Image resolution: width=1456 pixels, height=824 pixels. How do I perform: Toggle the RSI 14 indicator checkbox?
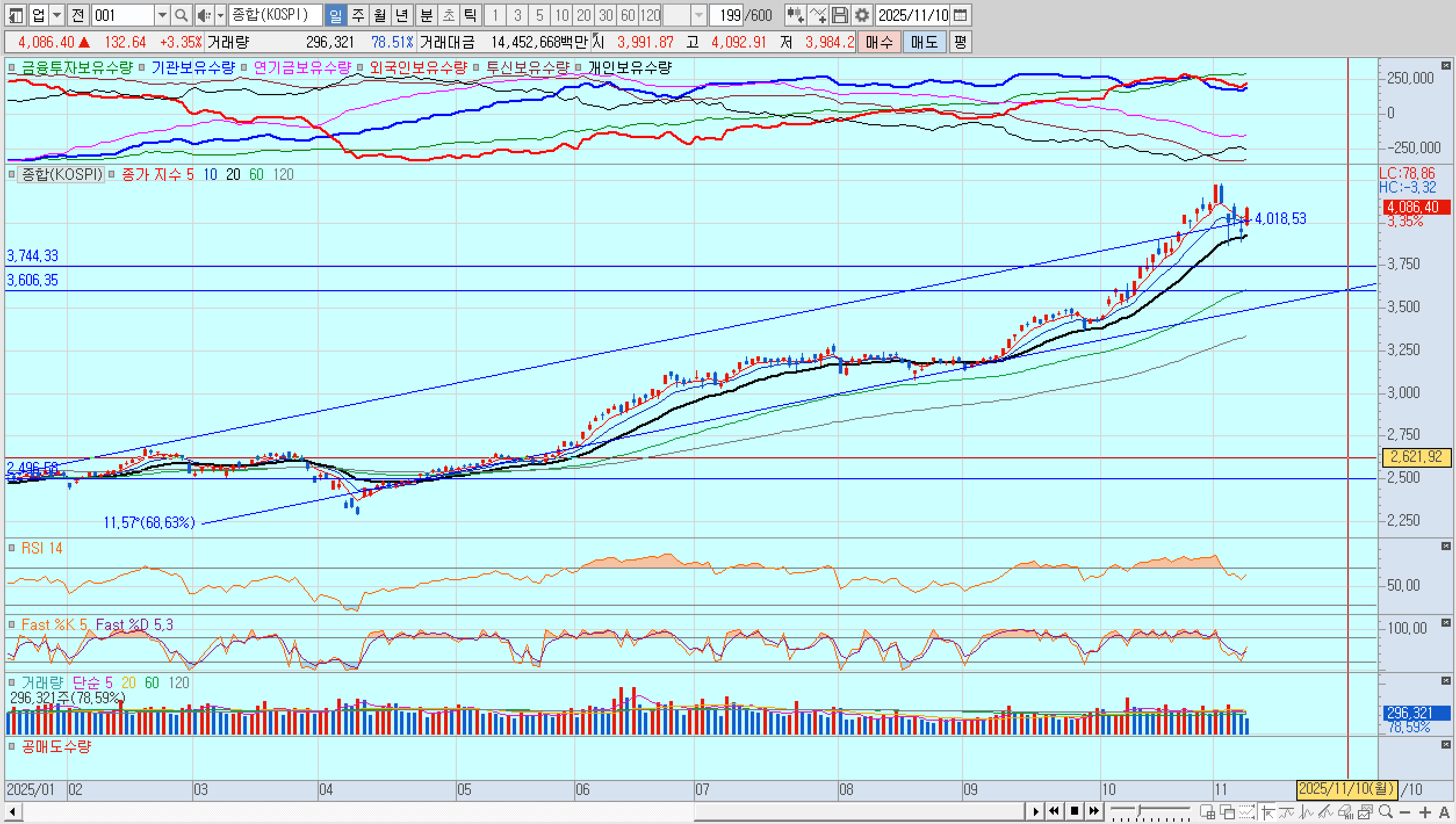(x=12, y=548)
